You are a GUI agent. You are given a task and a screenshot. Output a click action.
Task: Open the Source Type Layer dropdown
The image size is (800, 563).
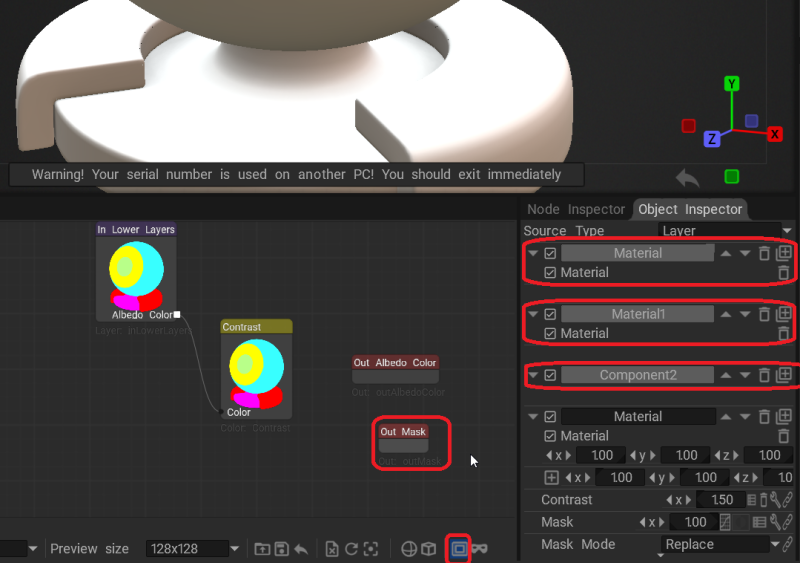pyautogui.click(x=725, y=231)
